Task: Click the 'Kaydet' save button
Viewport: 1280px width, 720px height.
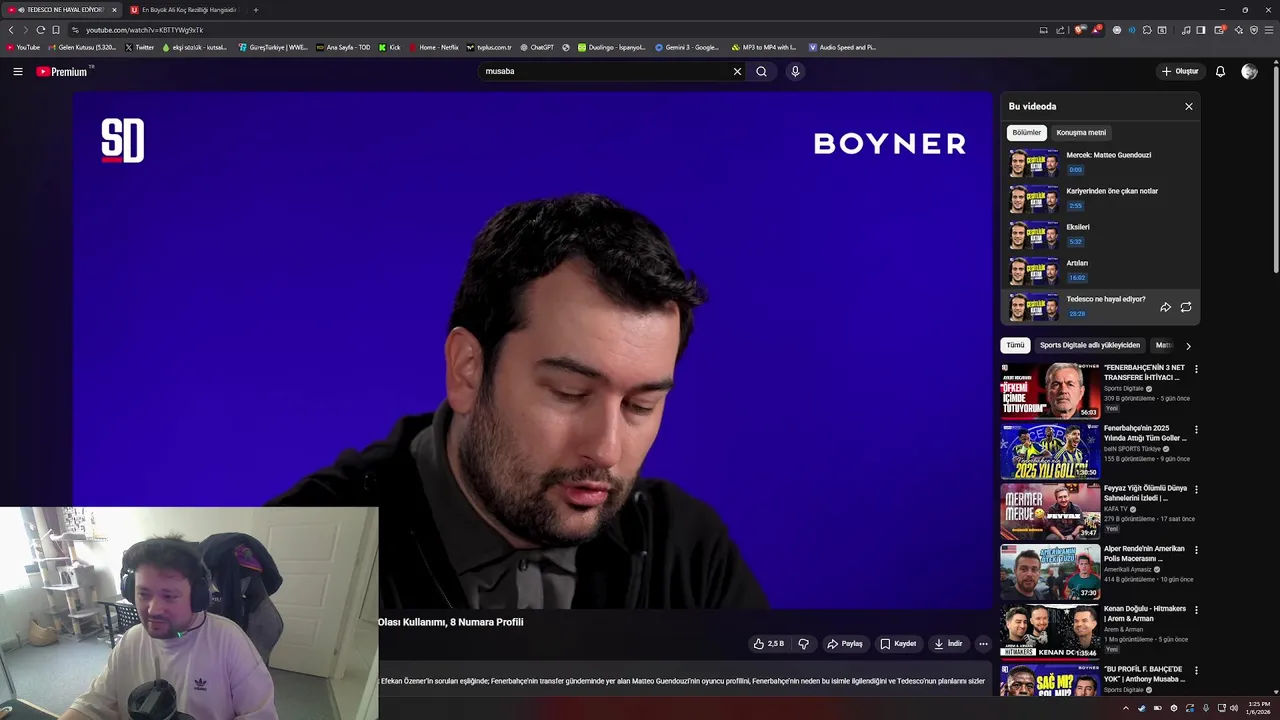Action: (898, 644)
